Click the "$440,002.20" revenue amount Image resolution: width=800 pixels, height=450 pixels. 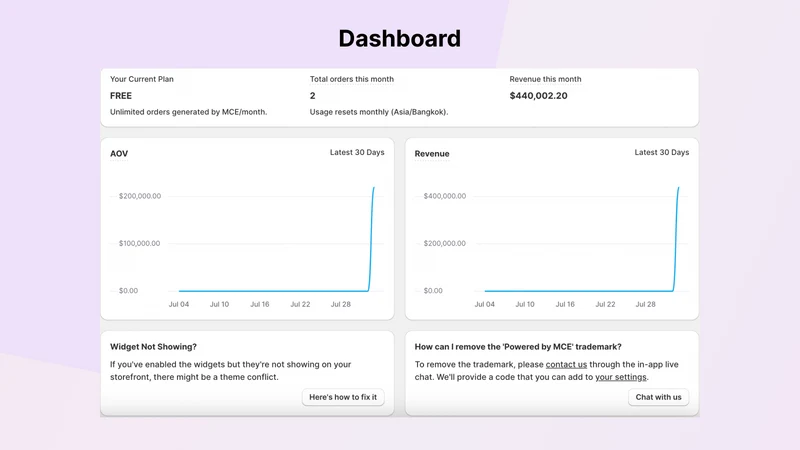click(x=538, y=95)
